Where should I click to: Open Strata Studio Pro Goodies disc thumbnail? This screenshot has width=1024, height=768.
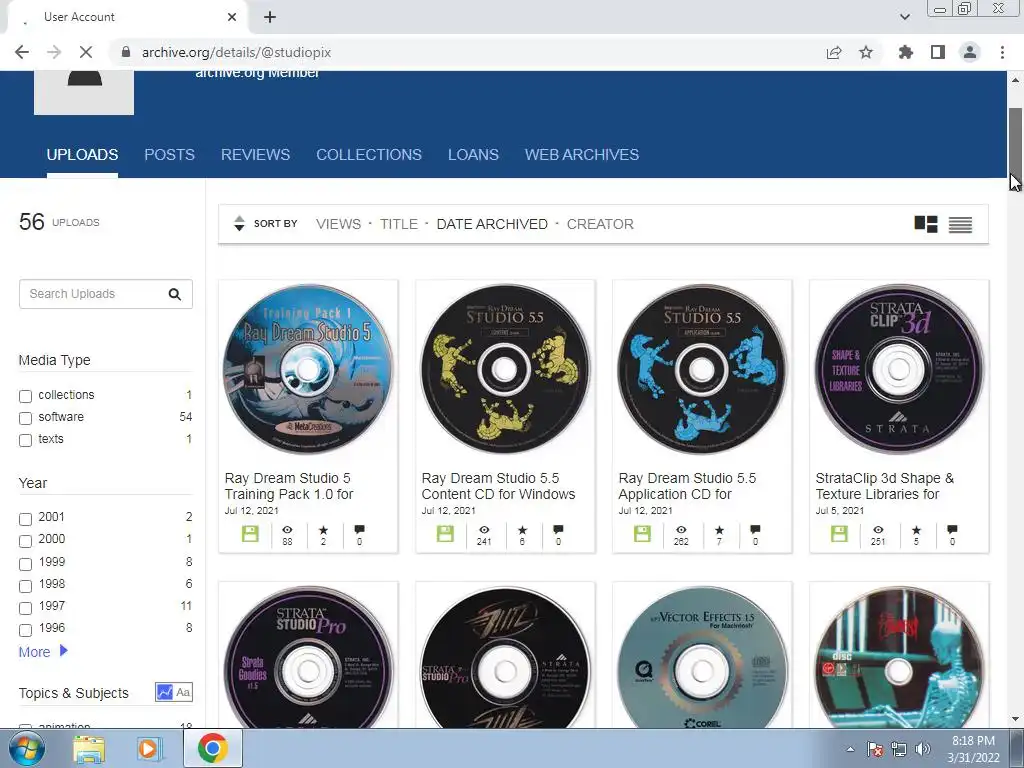pos(308,657)
